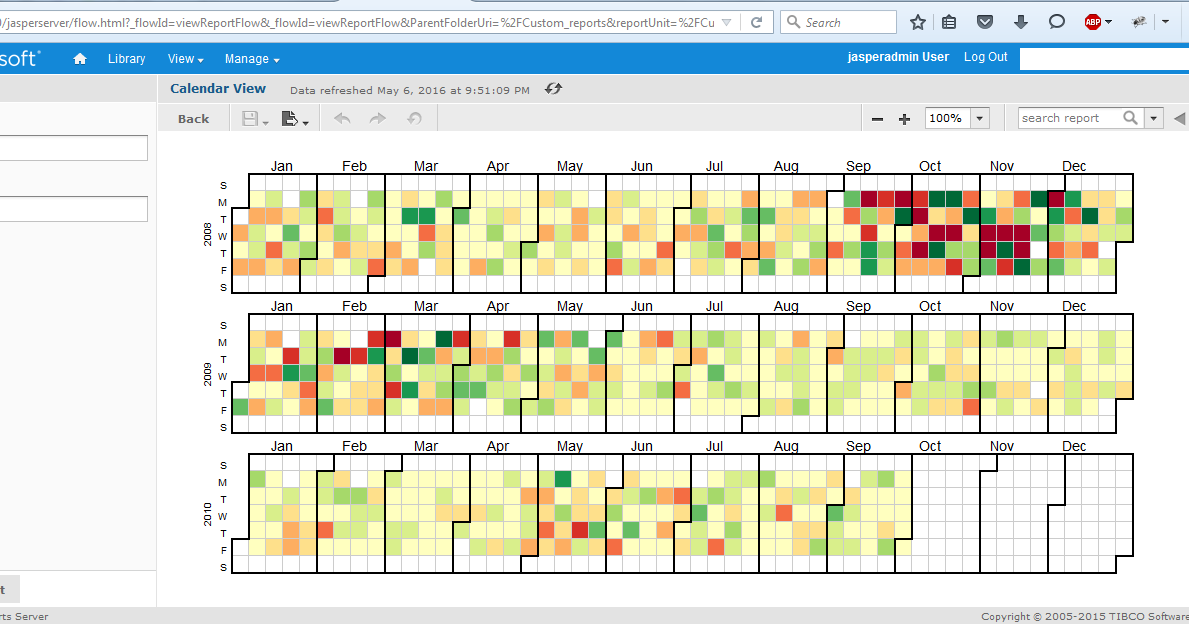The height and width of the screenshot is (624, 1189).
Task: Zoom in using the plus icon
Action: point(904,117)
